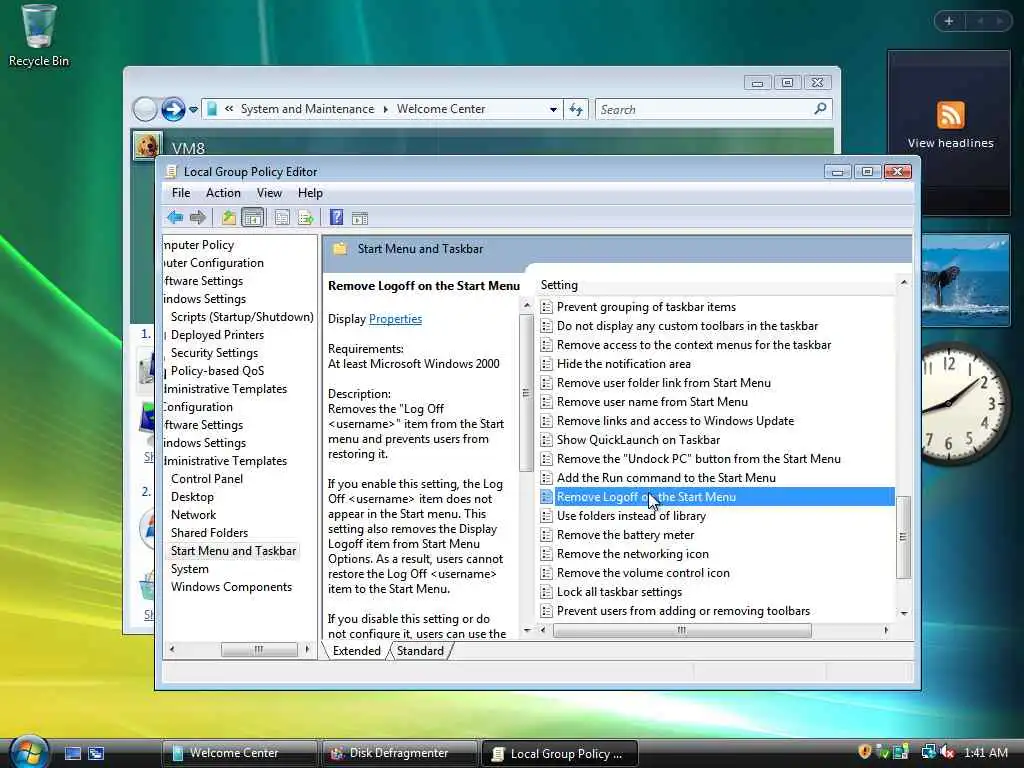Open the File menu

coord(181,193)
